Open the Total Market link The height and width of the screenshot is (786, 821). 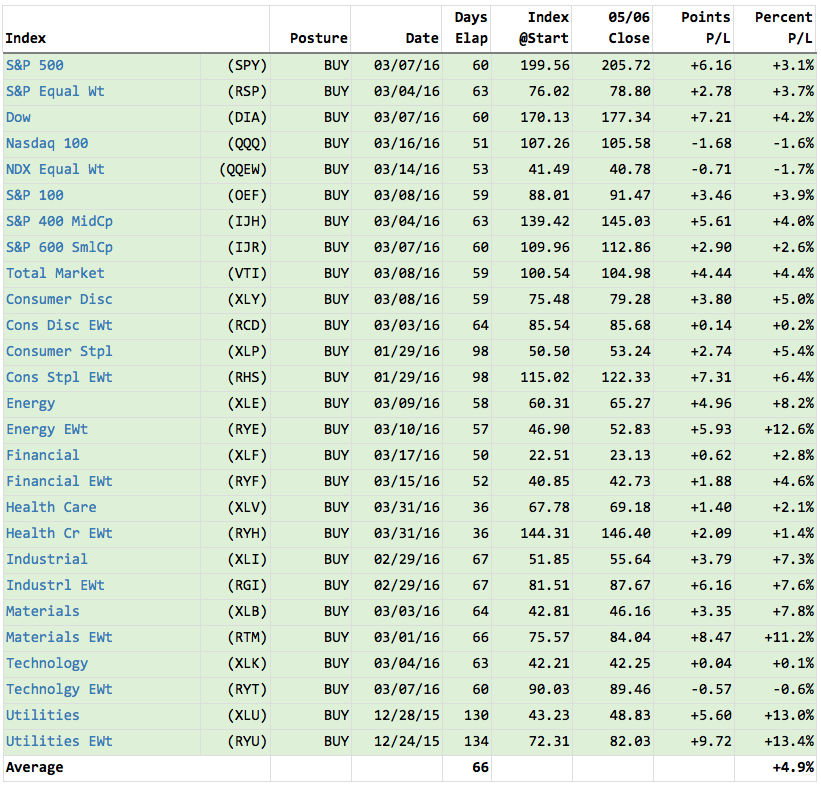(55, 273)
